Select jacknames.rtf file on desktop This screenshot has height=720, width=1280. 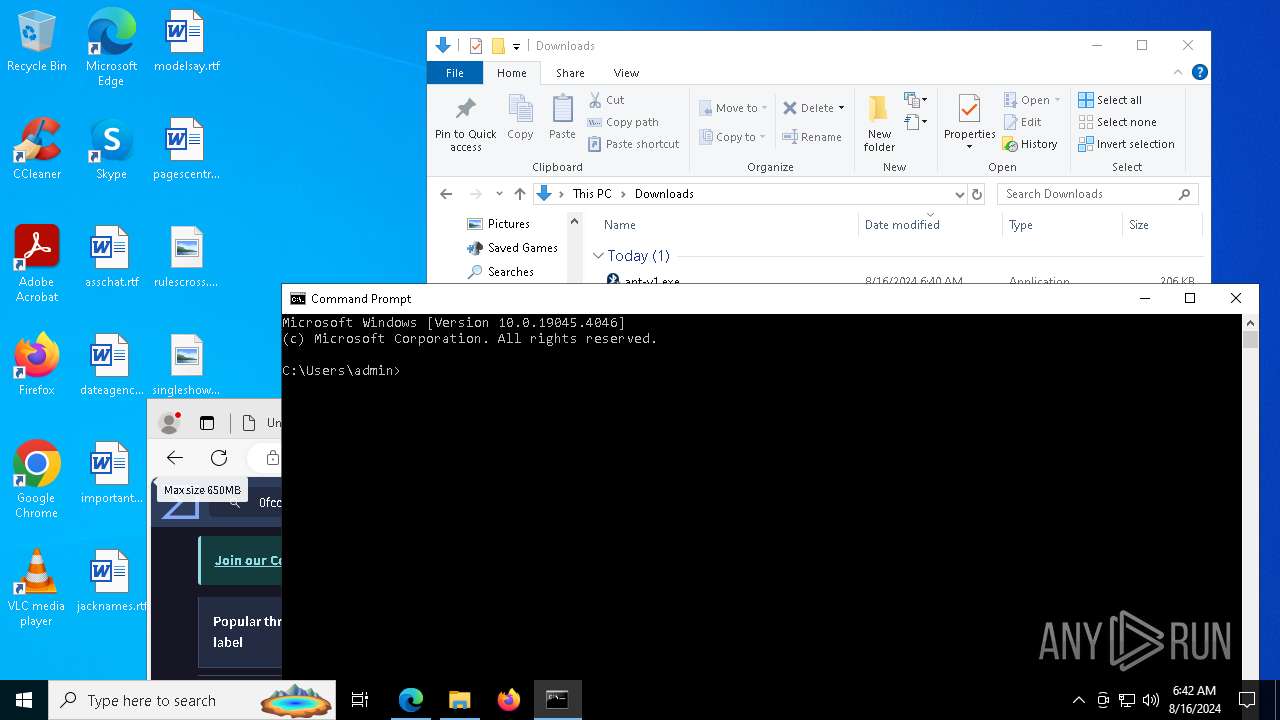(x=111, y=582)
